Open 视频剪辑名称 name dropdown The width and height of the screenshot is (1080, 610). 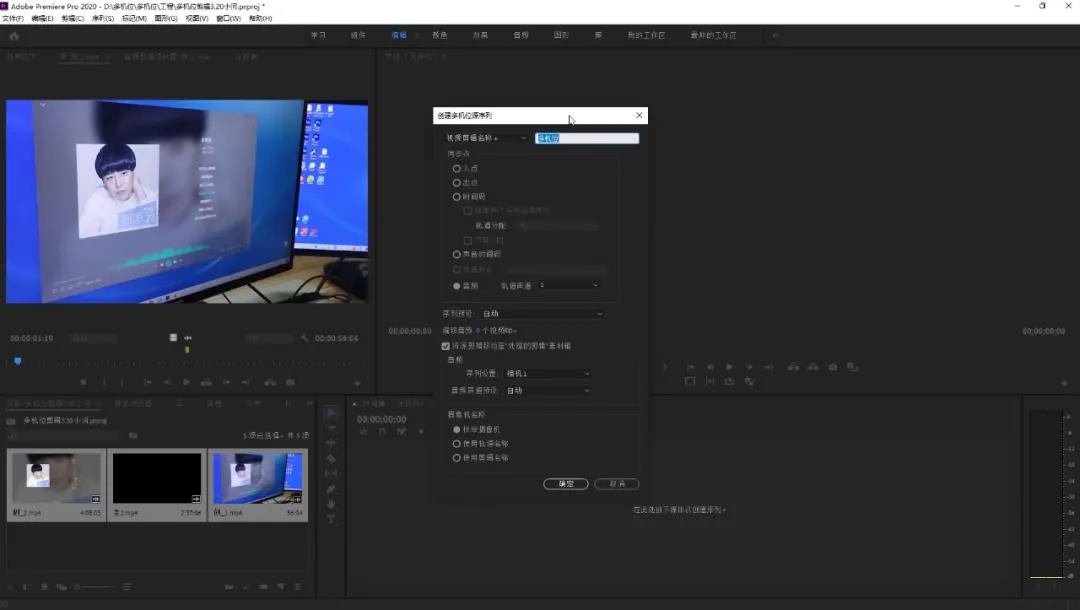486,138
